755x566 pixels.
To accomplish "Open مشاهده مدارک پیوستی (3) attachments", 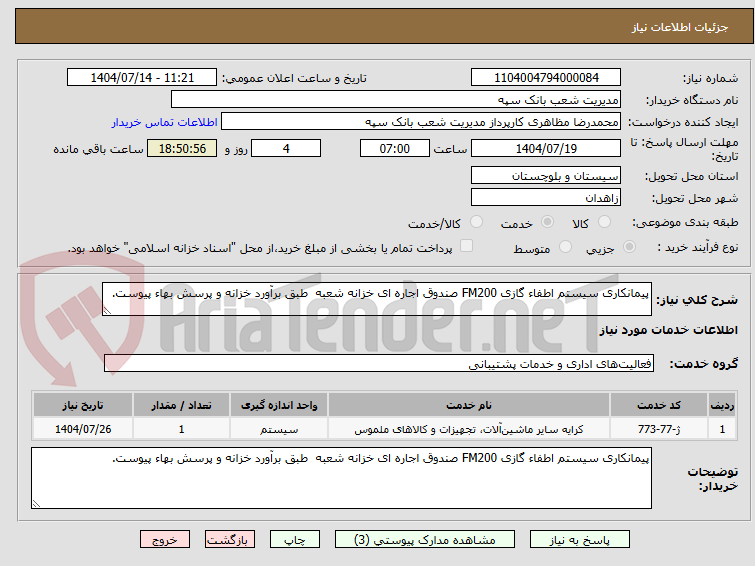I will pyautogui.click(x=425, y=540).
